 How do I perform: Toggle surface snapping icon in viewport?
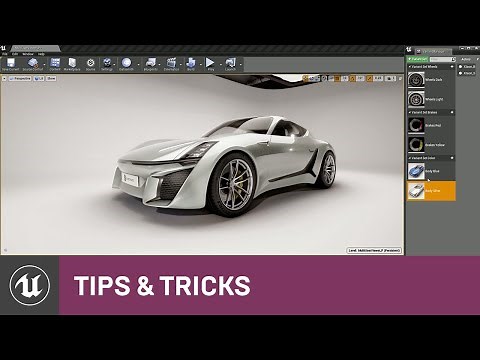click(331, 79)
